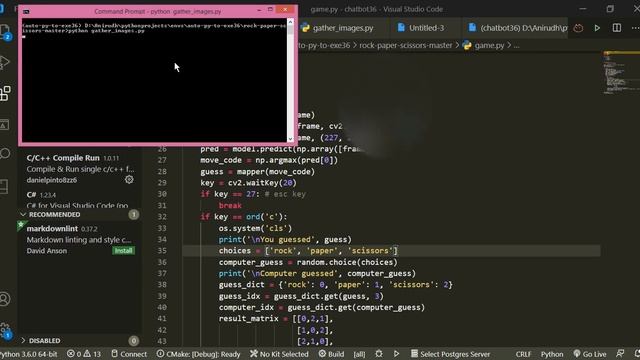Open the Manage gear in activity bar
The image size is (640, 360).
coord(5,329)
